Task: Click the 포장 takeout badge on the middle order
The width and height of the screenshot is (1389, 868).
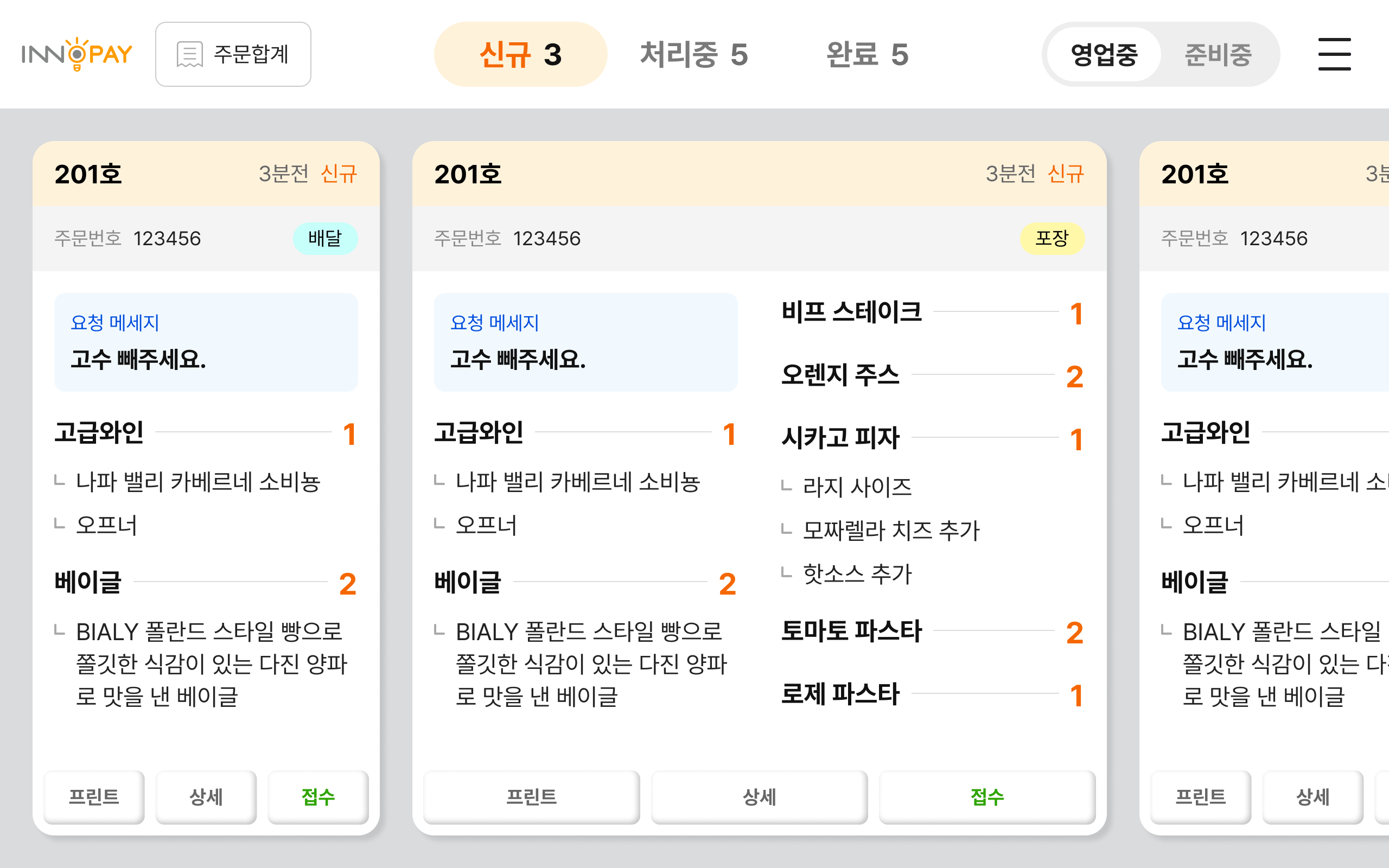Action: pos(1052,239)
